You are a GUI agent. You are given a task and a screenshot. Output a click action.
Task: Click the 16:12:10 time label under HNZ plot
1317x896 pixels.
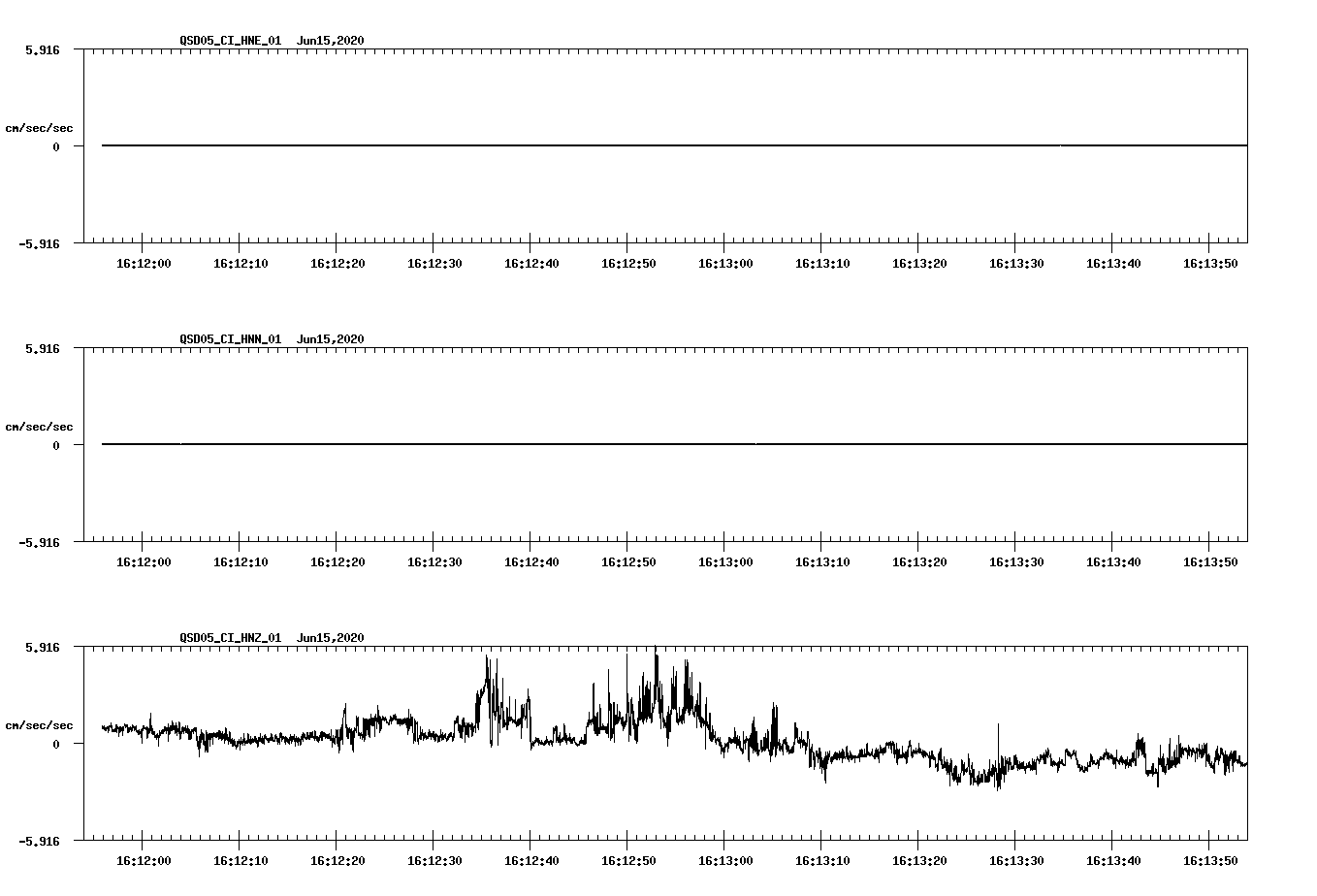tap(241, 861)
